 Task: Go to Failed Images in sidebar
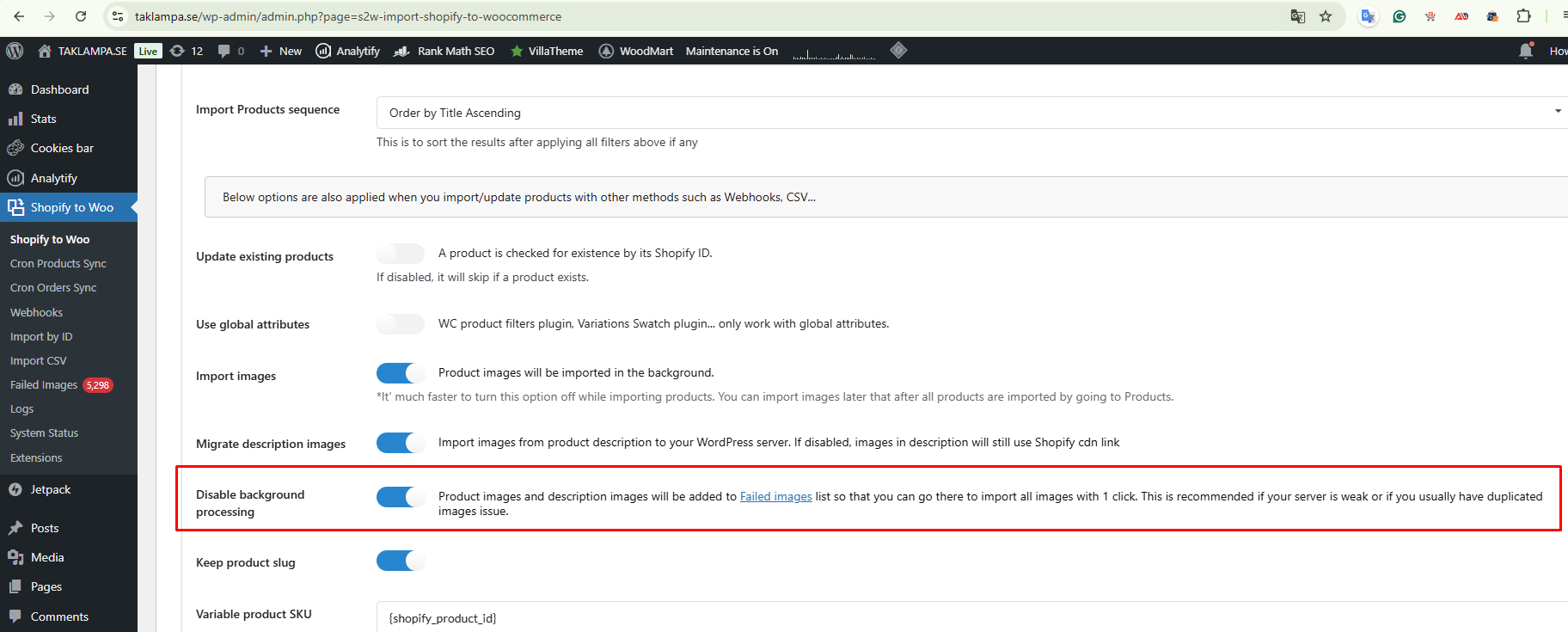coord(44,385)
